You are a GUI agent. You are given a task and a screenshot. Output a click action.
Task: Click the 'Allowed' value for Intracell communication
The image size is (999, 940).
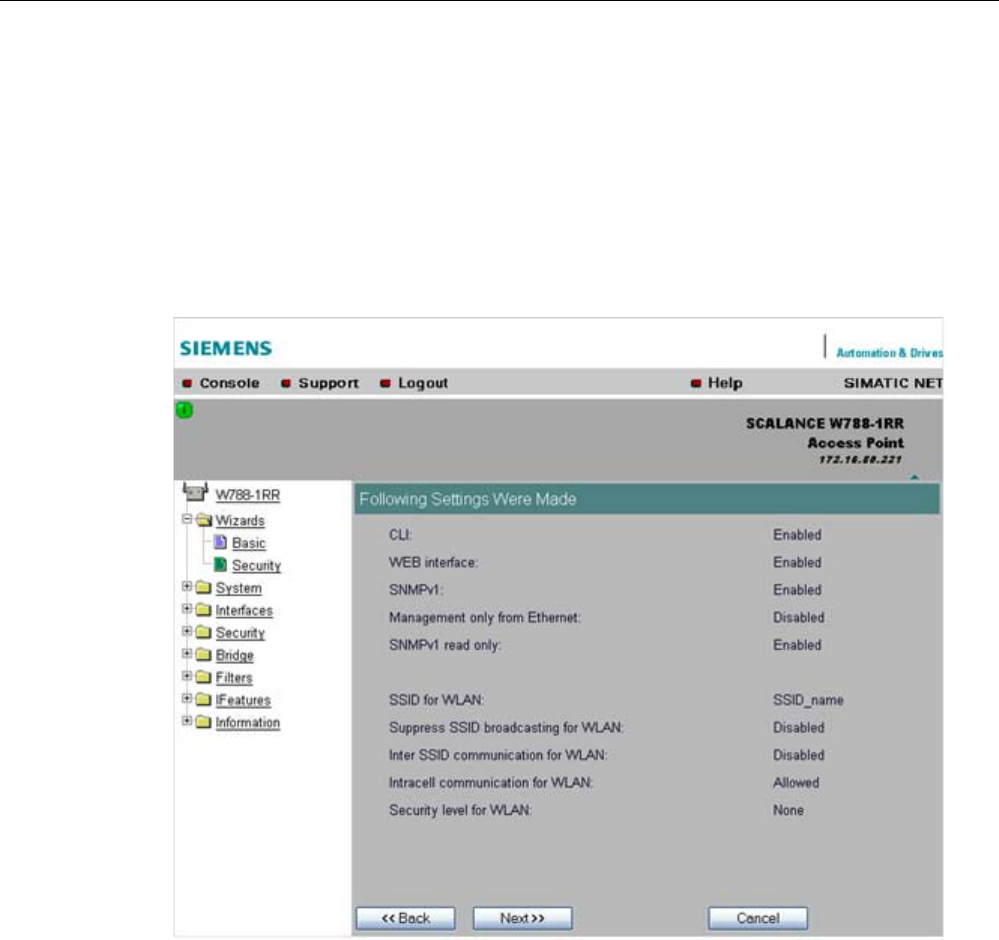[x=796, y=783]
